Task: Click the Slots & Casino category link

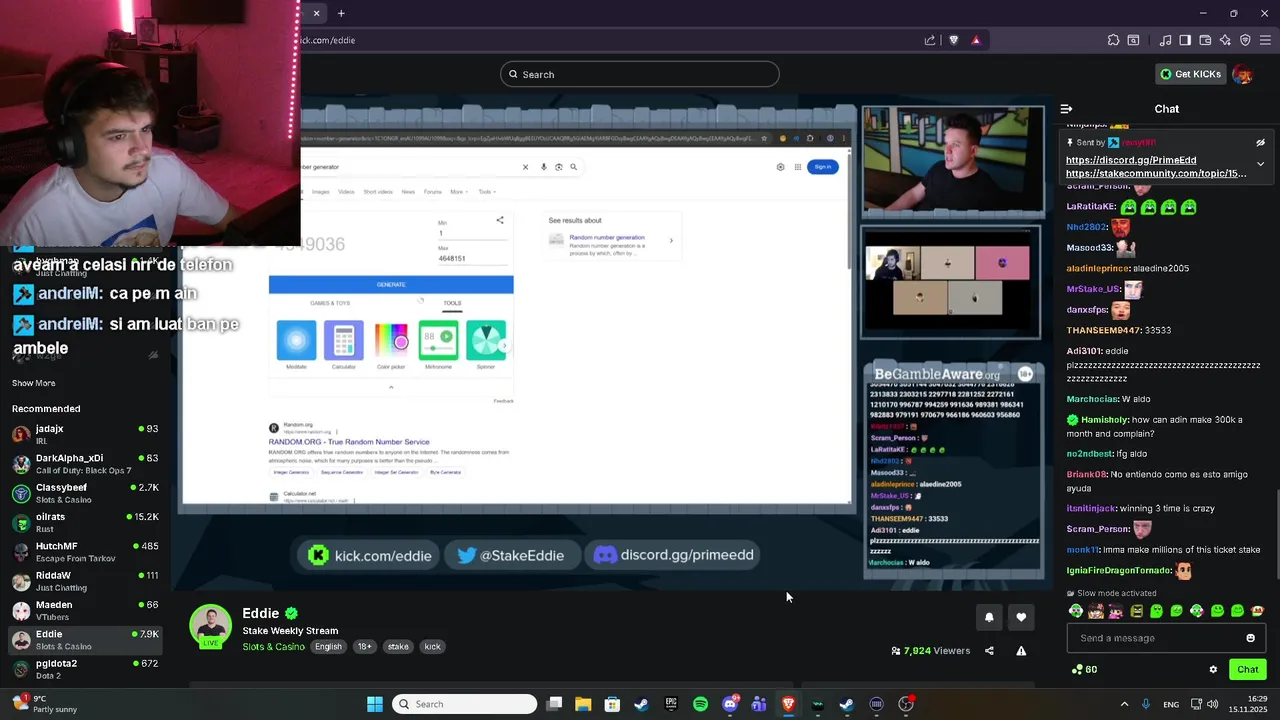Action: click(273, 647)
